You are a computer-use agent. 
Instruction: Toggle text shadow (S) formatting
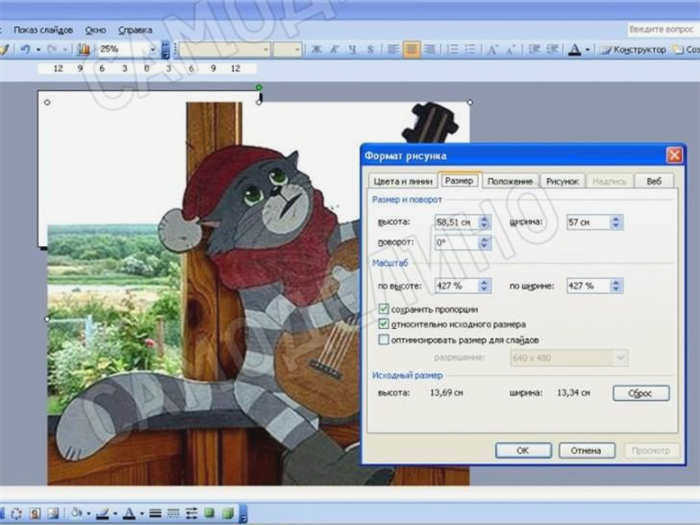tap(371, 49)
